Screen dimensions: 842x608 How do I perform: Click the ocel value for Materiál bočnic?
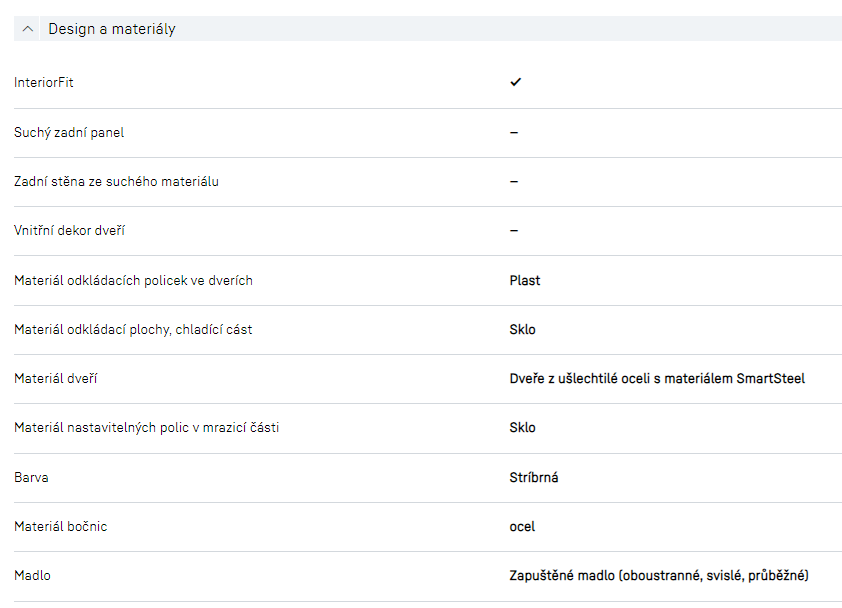[522, 526]
